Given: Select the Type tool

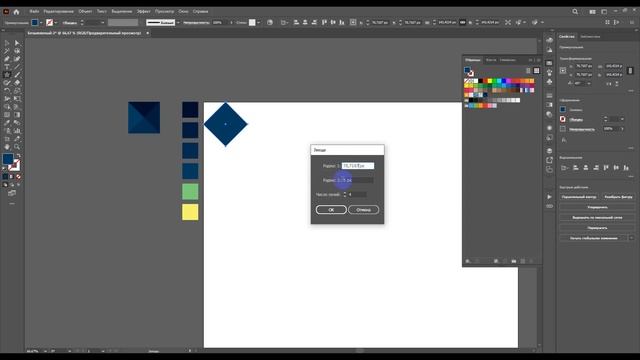Looking at the screenshot, I should 7,67.
